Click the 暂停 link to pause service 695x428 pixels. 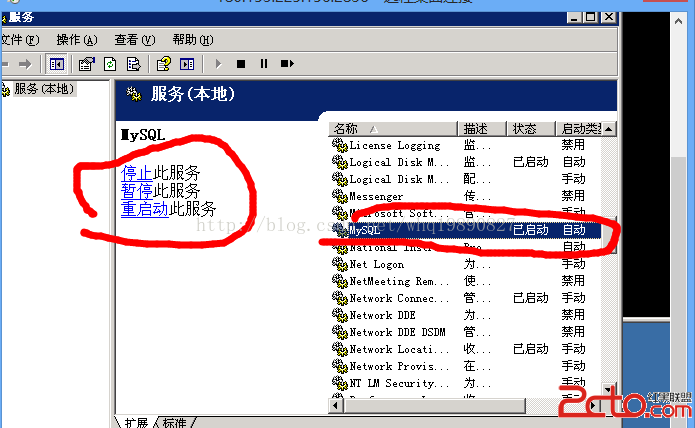pos(137,191)
